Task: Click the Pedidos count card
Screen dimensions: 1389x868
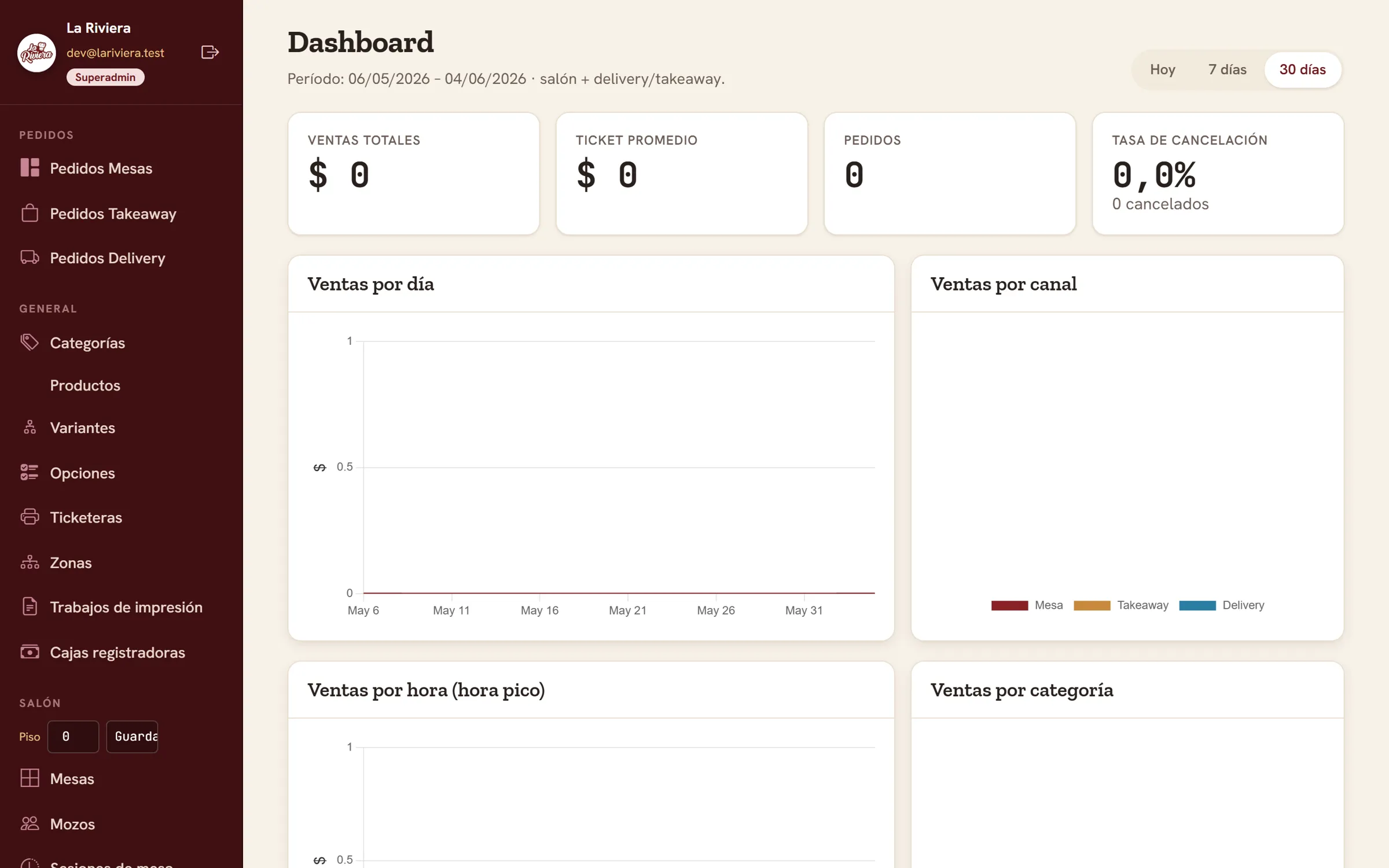Action: (950, 174)
